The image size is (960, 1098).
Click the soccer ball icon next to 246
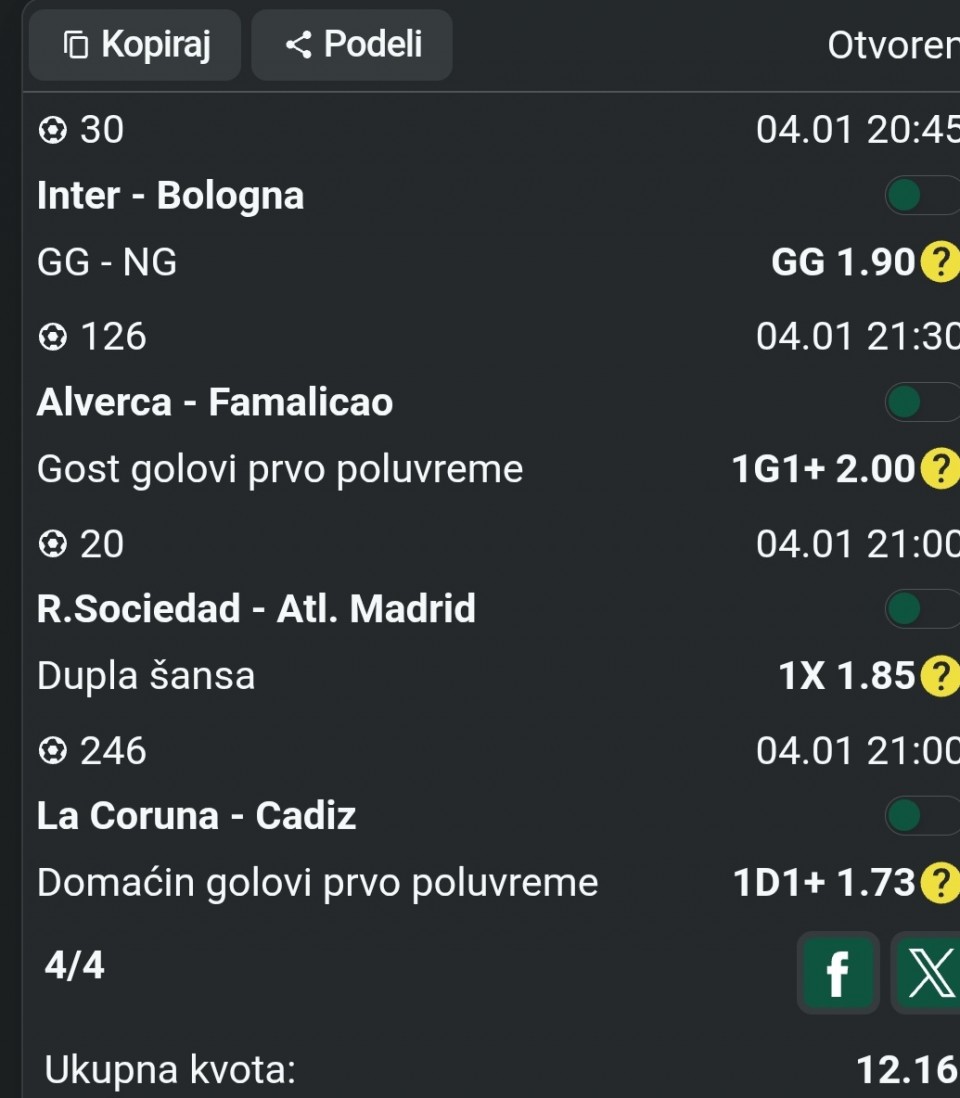pyautogui.click(x=51, y=750)
